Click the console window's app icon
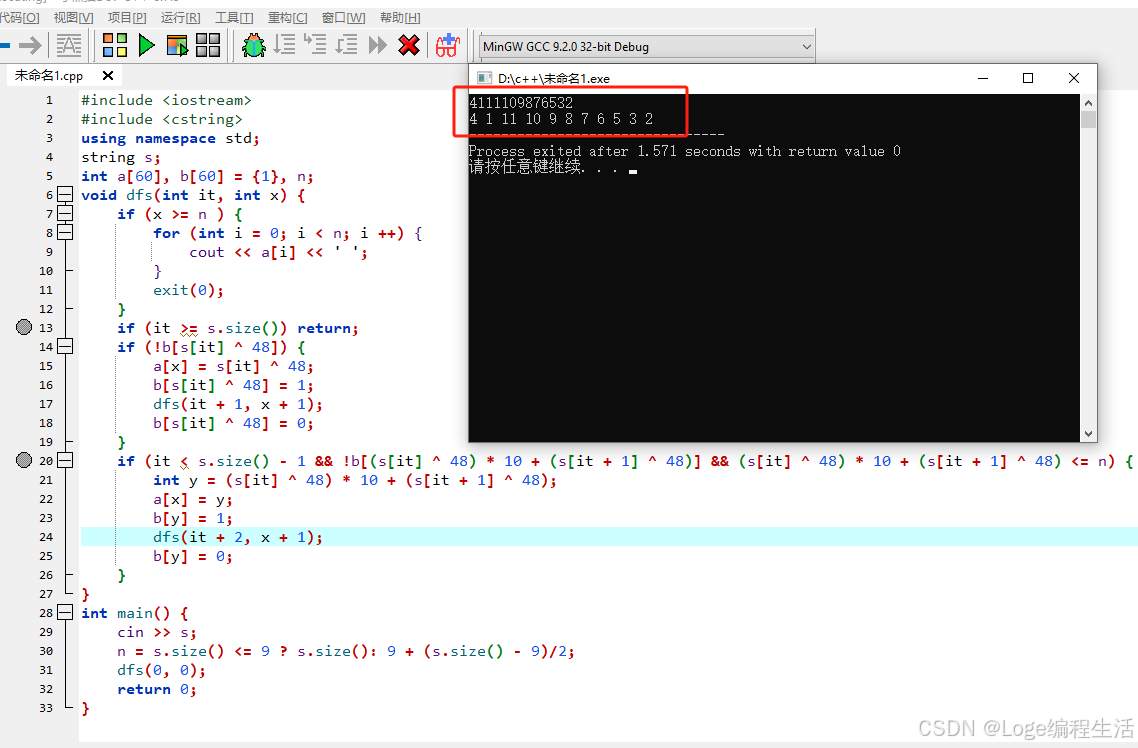Viewport: 1138px width, 748px height. pyautogui.click(x=484, y=78)
